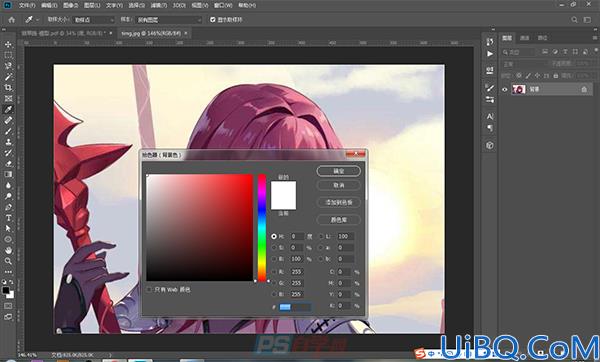
Task: Open the Actions panel play icon
Action: tap(490, 54)
